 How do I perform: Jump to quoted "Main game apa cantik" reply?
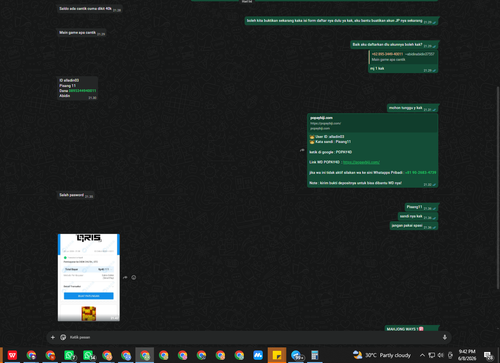(x=403, y=57)
